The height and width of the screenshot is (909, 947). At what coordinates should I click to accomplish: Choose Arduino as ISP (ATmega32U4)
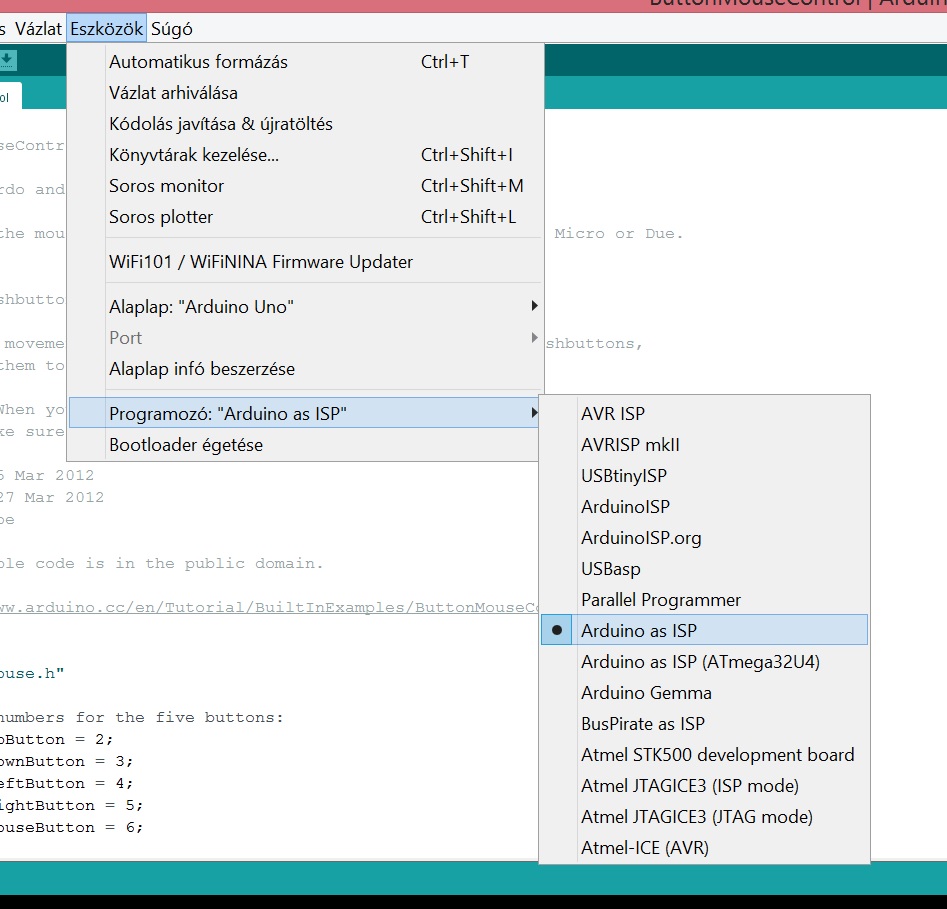[x=704, y=661]
